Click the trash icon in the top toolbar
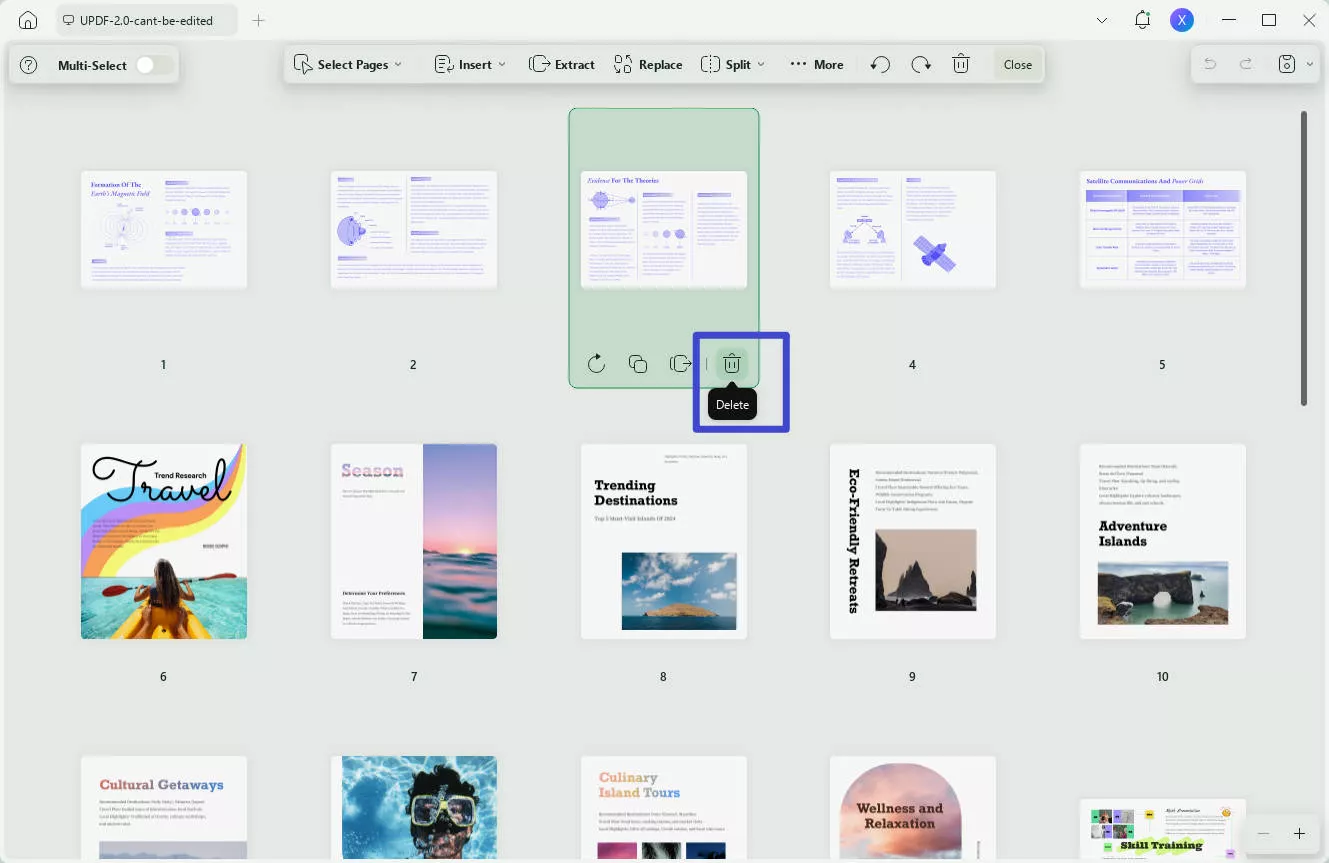This screenshot has width=1329, height=863. pos(961,65)
